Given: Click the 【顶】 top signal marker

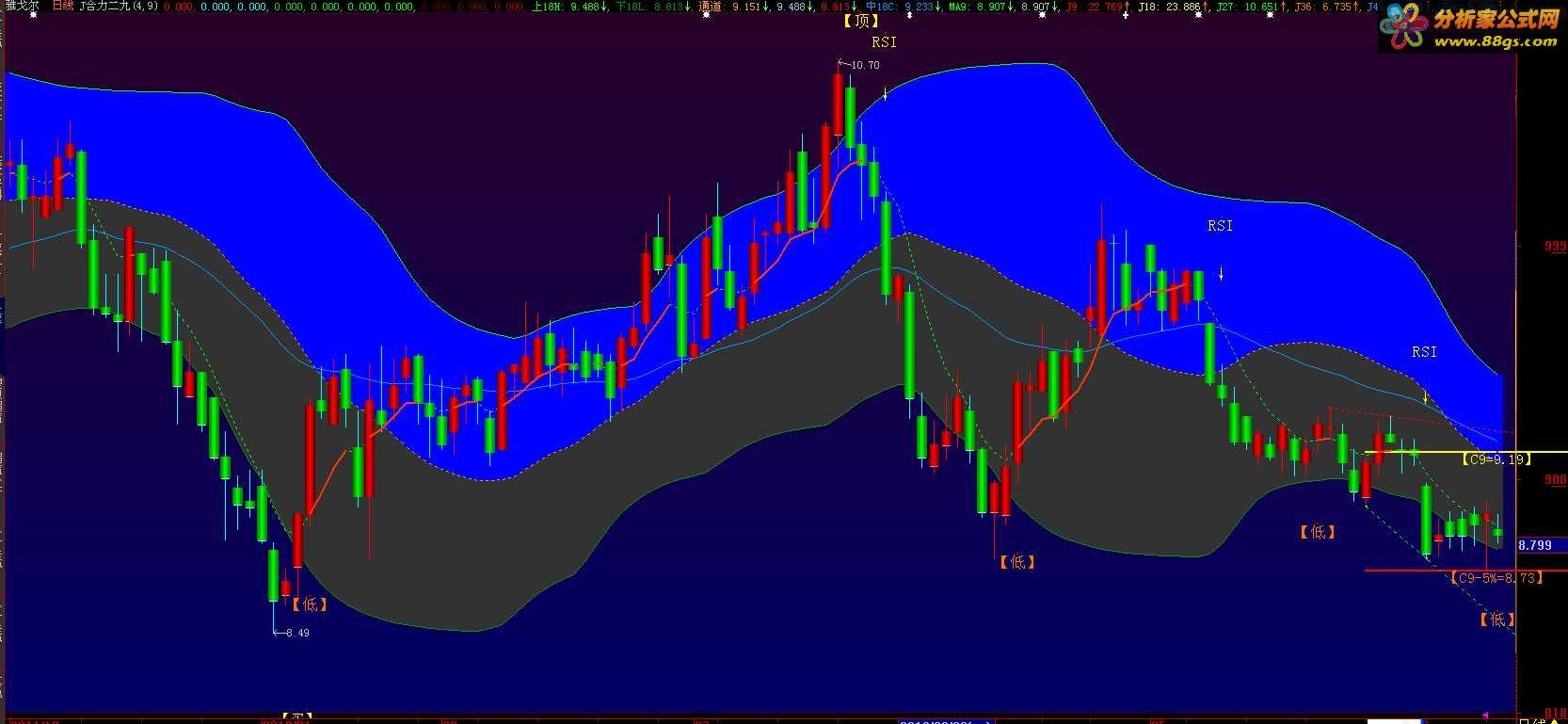Looking at the screenshot, I should [x=859, y=21].
